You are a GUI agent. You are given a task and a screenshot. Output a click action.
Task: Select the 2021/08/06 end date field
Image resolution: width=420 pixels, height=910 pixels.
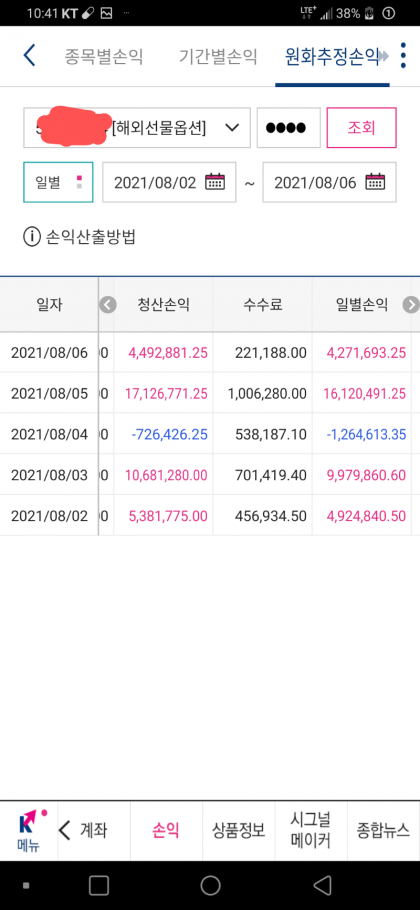330,182
